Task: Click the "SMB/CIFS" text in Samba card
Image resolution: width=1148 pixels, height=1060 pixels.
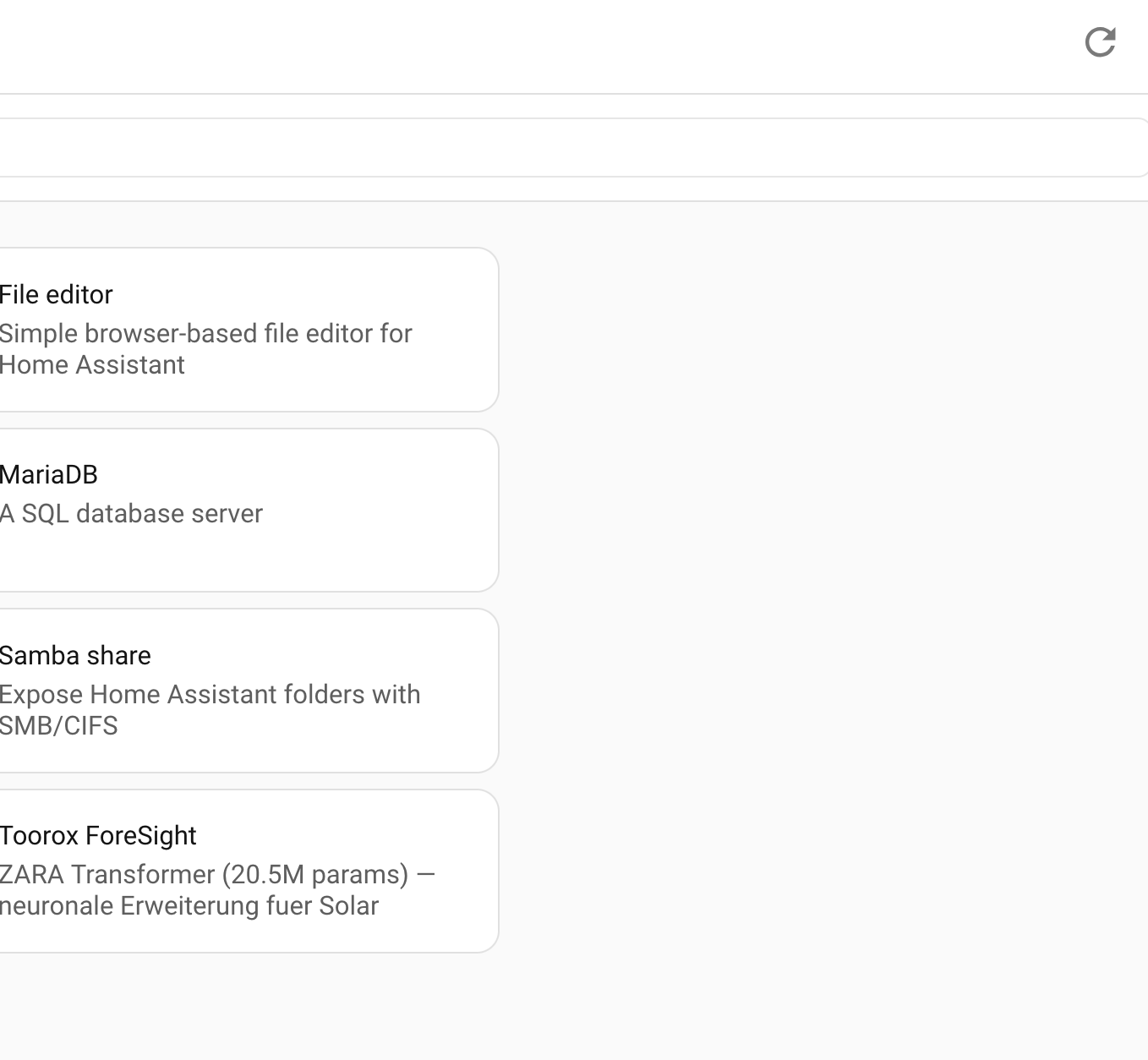Action: 59,726
